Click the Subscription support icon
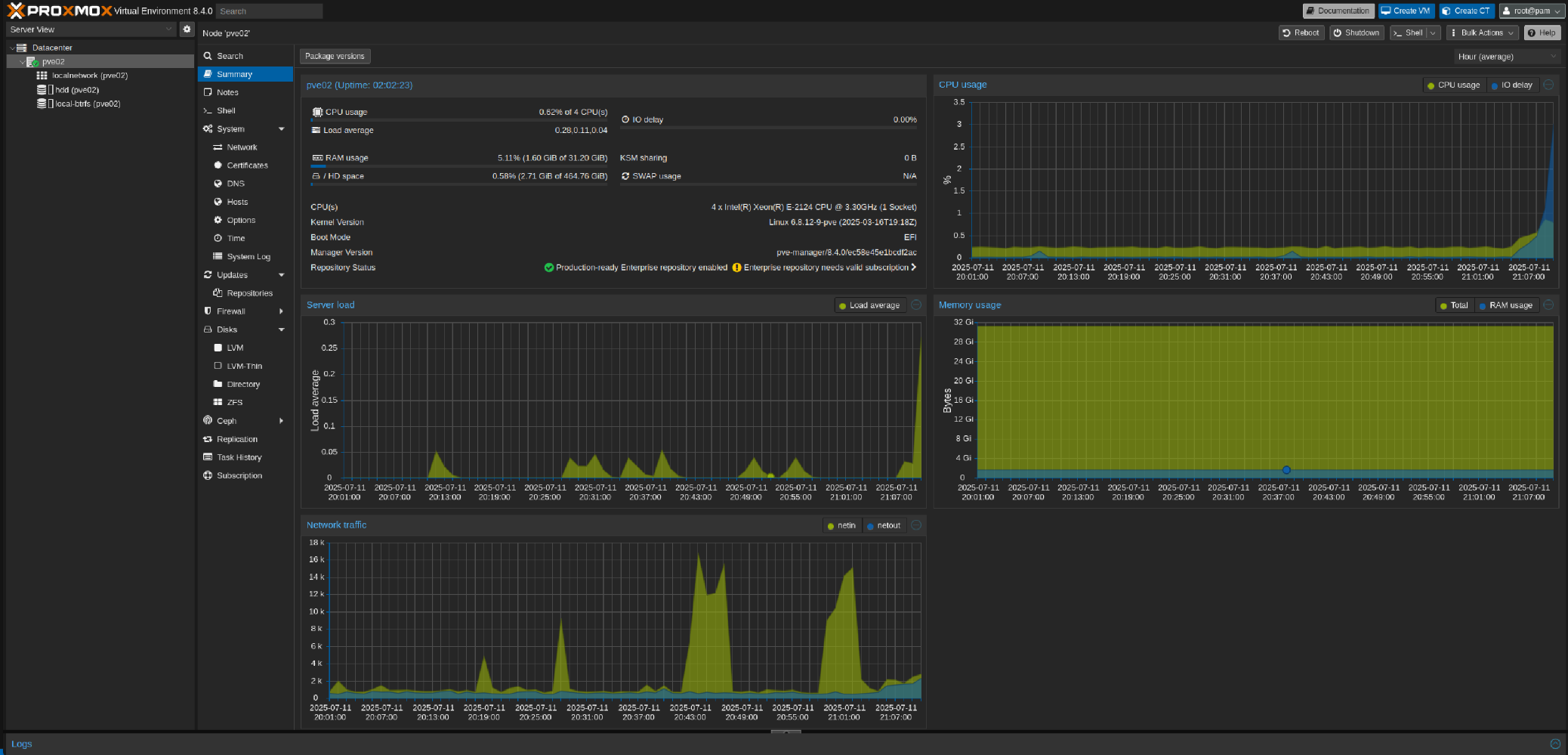Viewport: 1568px width, 755px height. pyautogui.click(x=208, y=475)
